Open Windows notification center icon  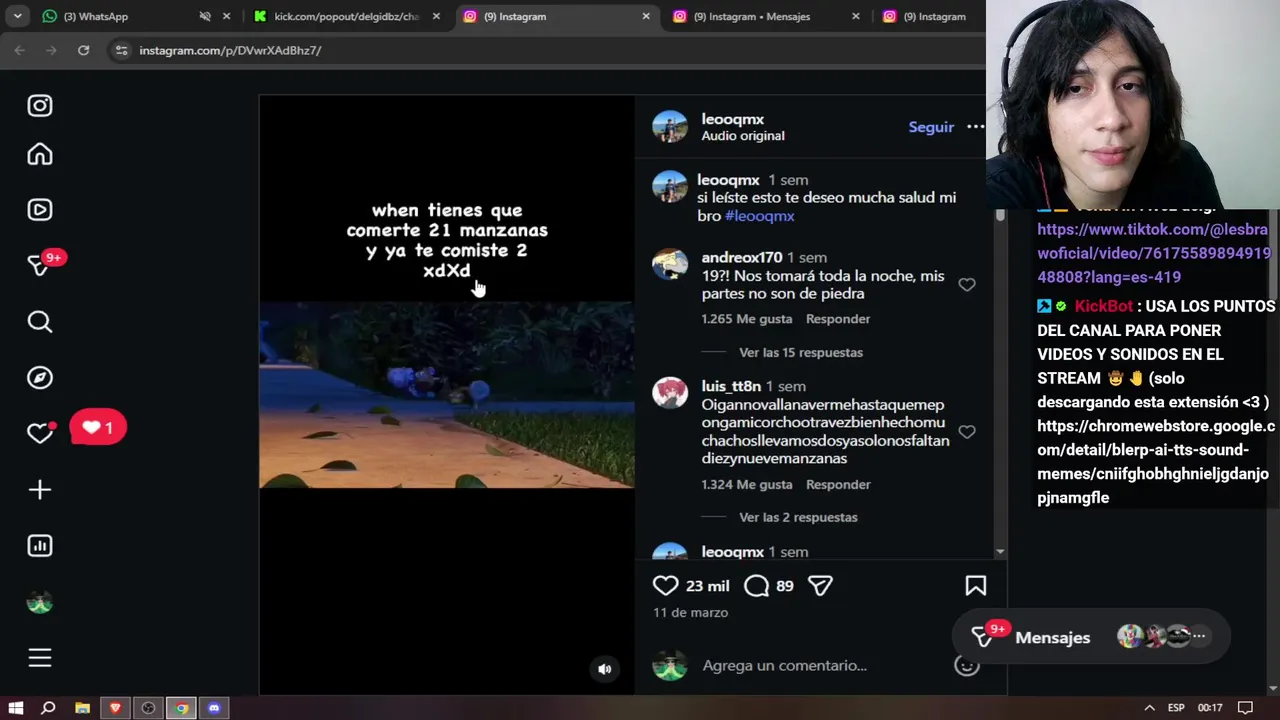coord(1245,708)
